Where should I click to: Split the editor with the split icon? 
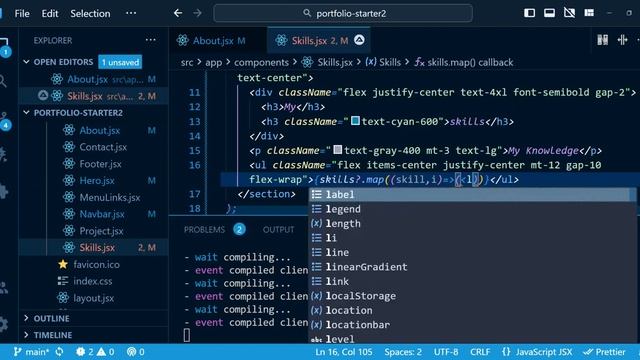622,40
